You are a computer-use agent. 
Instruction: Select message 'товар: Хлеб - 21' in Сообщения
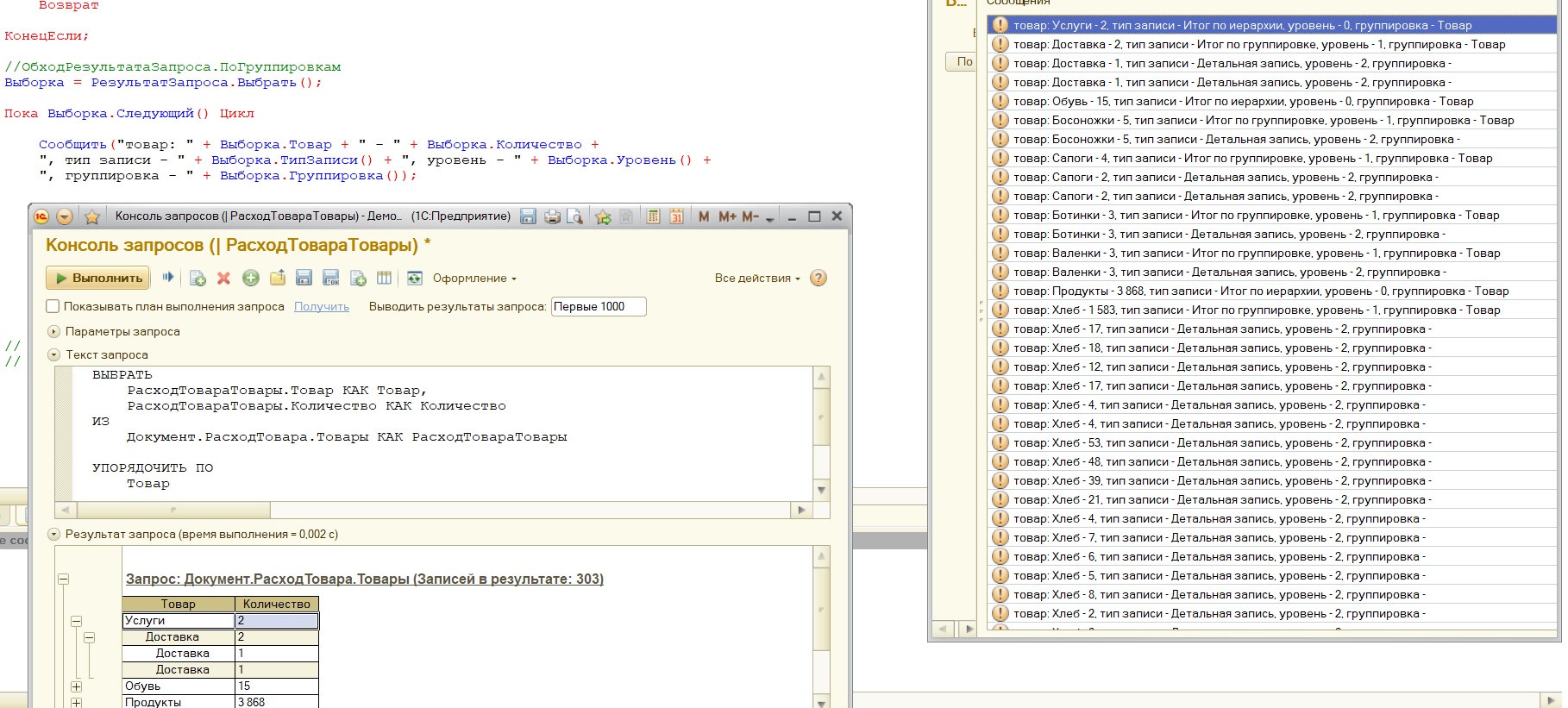tap(1272, 499)
